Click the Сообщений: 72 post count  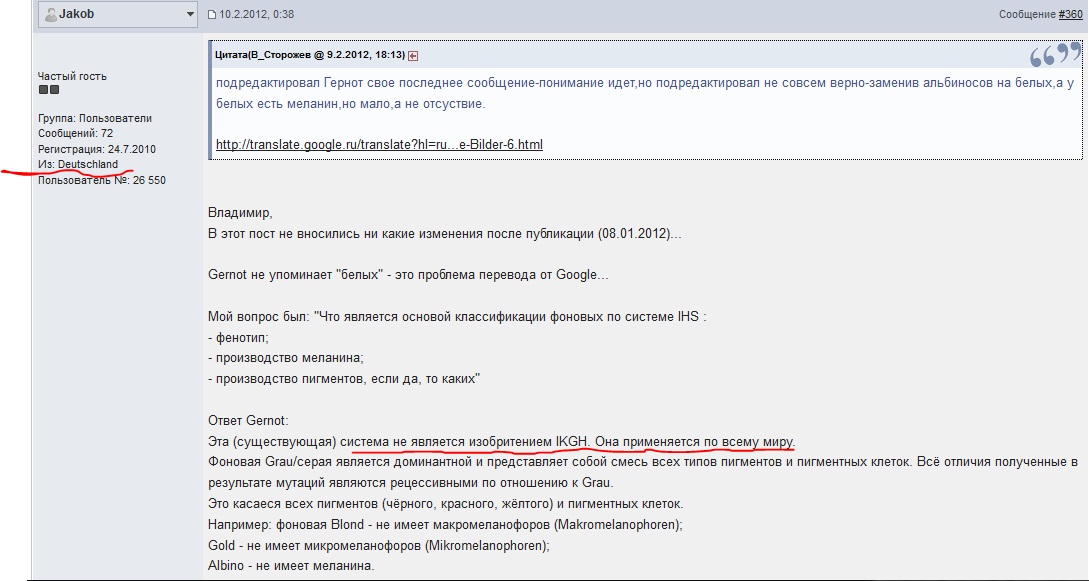pyautogui.click(x=75, y=133)
